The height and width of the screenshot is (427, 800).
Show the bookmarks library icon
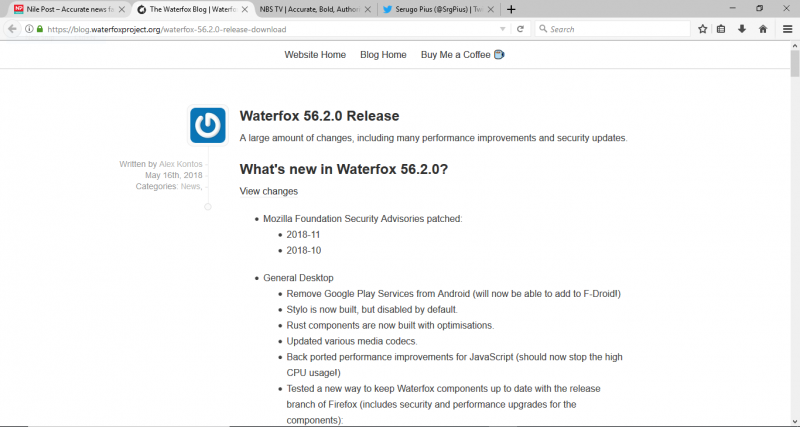coord(722,29)
